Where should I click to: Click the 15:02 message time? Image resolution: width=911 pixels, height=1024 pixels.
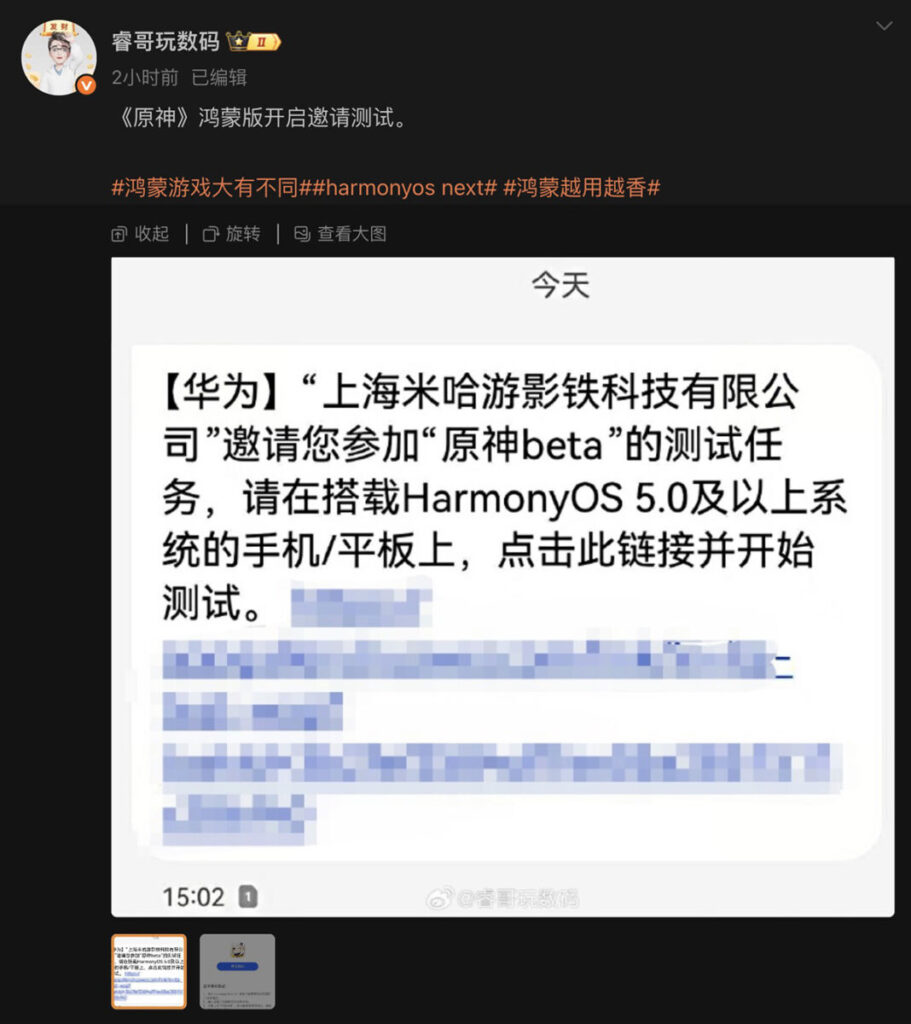(193, 897)
